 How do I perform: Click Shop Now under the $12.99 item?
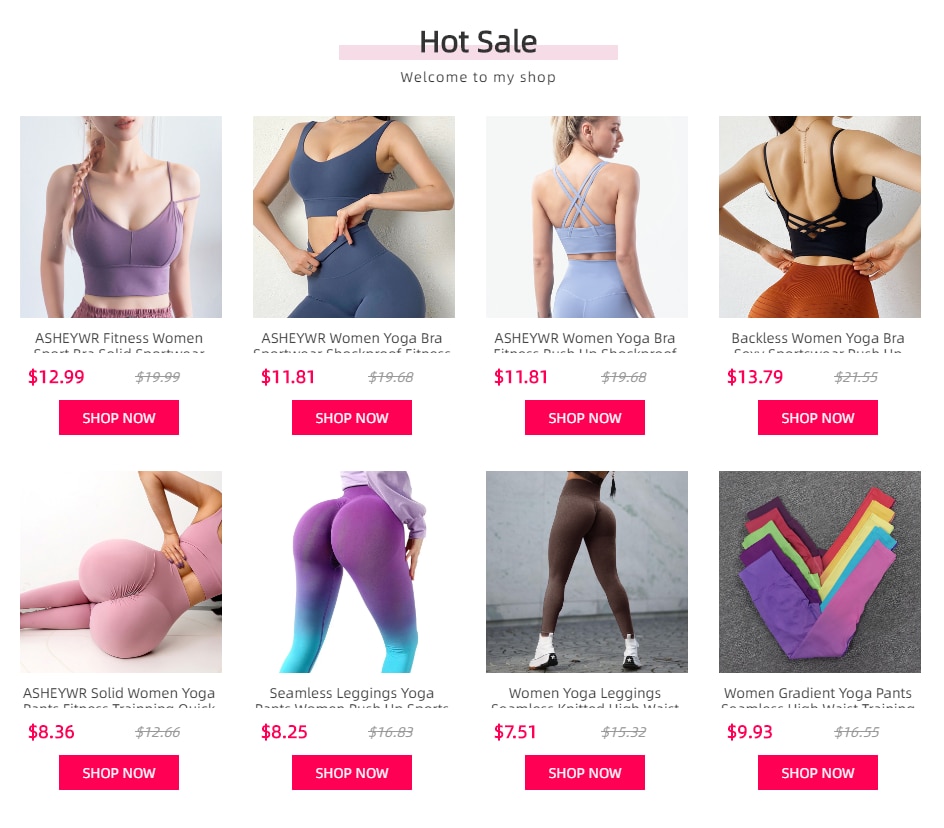(119, 417)
